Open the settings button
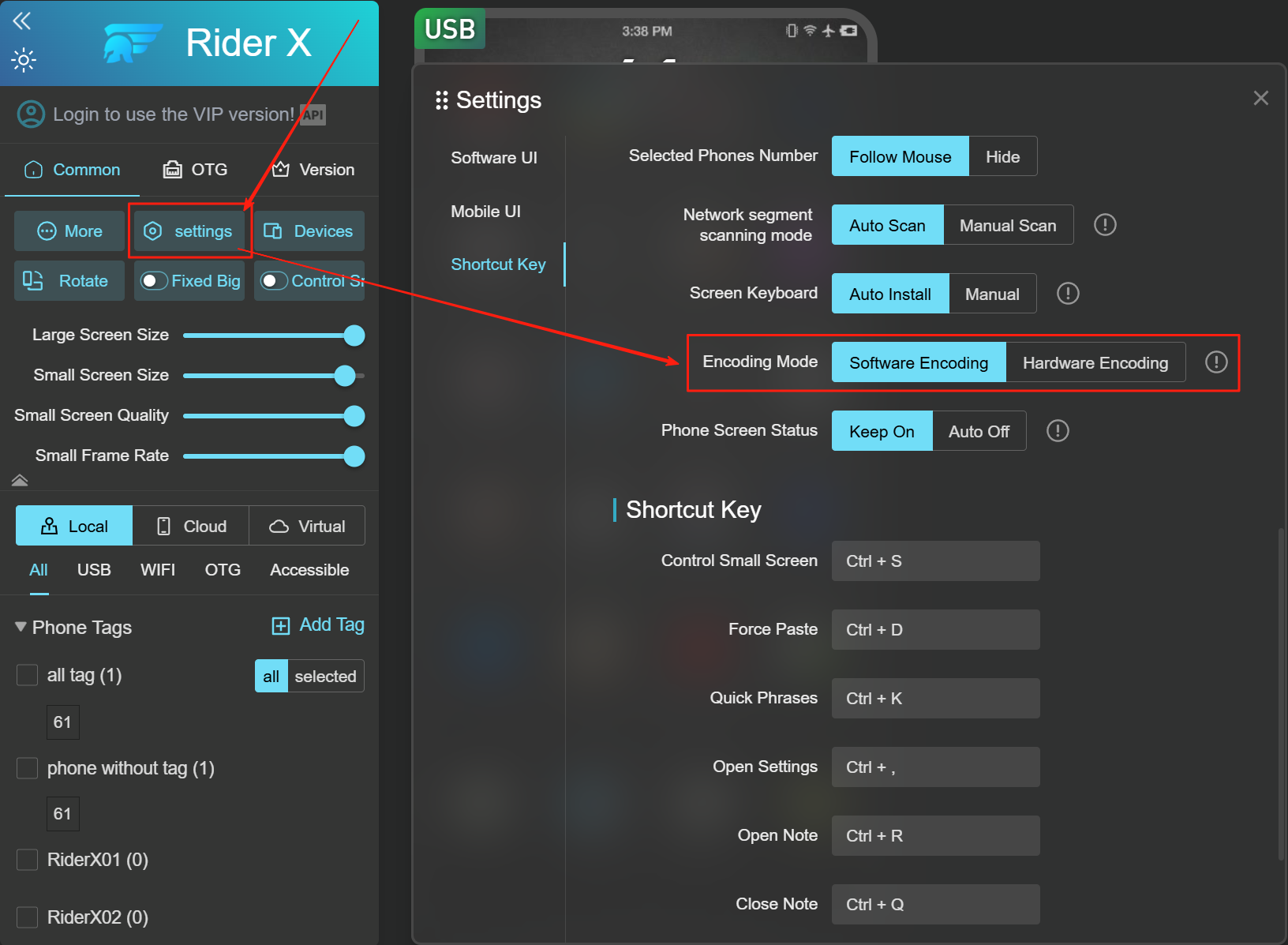Image resolution: width=1288 pixels, height=945 pixels. pos(189,231)
